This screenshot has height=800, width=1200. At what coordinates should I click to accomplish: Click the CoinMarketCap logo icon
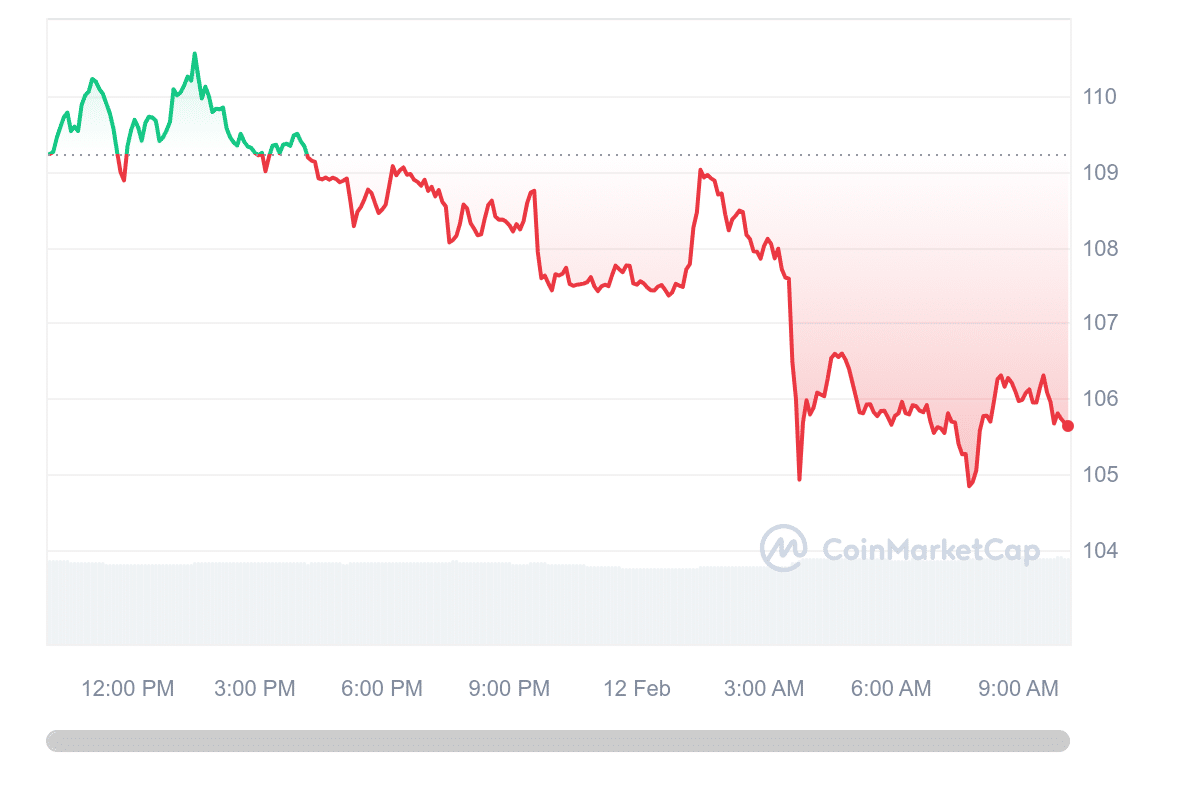point(784,548)
